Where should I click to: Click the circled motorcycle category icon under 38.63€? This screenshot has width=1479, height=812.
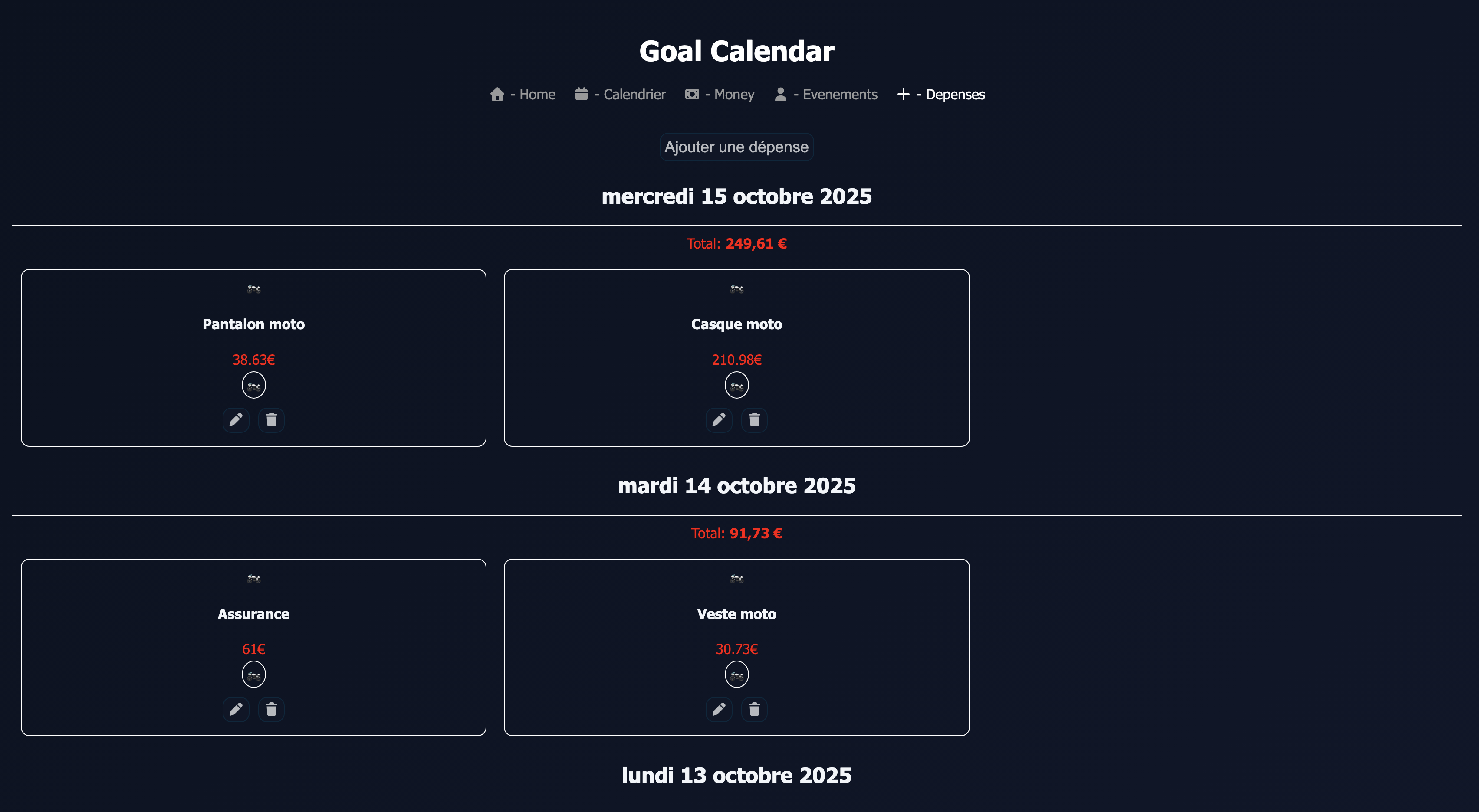coord(254,385)
